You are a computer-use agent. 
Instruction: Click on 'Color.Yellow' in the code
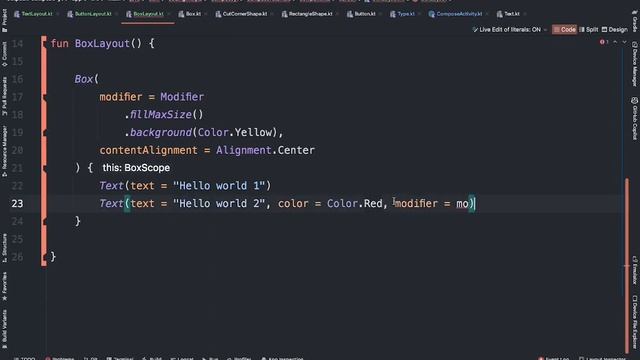(x=235, y=133)
